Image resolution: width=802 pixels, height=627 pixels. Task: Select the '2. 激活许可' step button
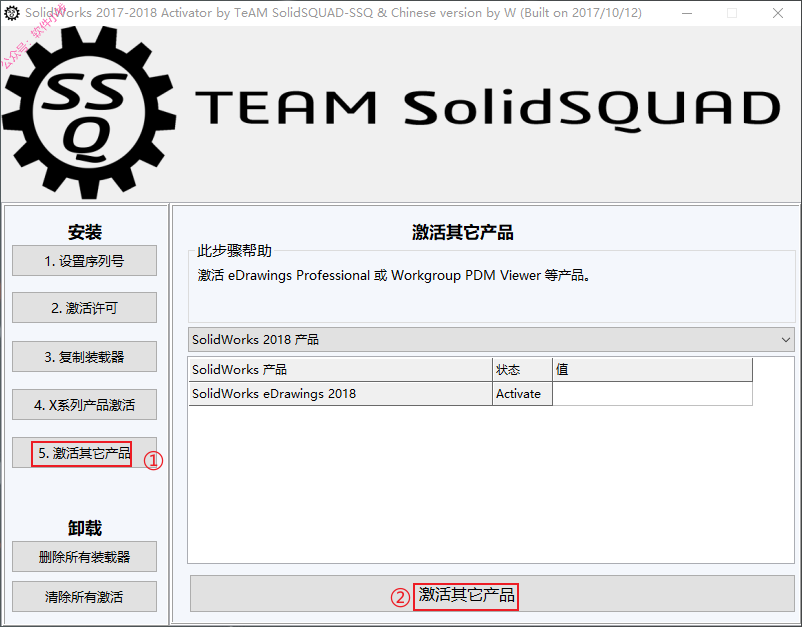tap(84, 308)
